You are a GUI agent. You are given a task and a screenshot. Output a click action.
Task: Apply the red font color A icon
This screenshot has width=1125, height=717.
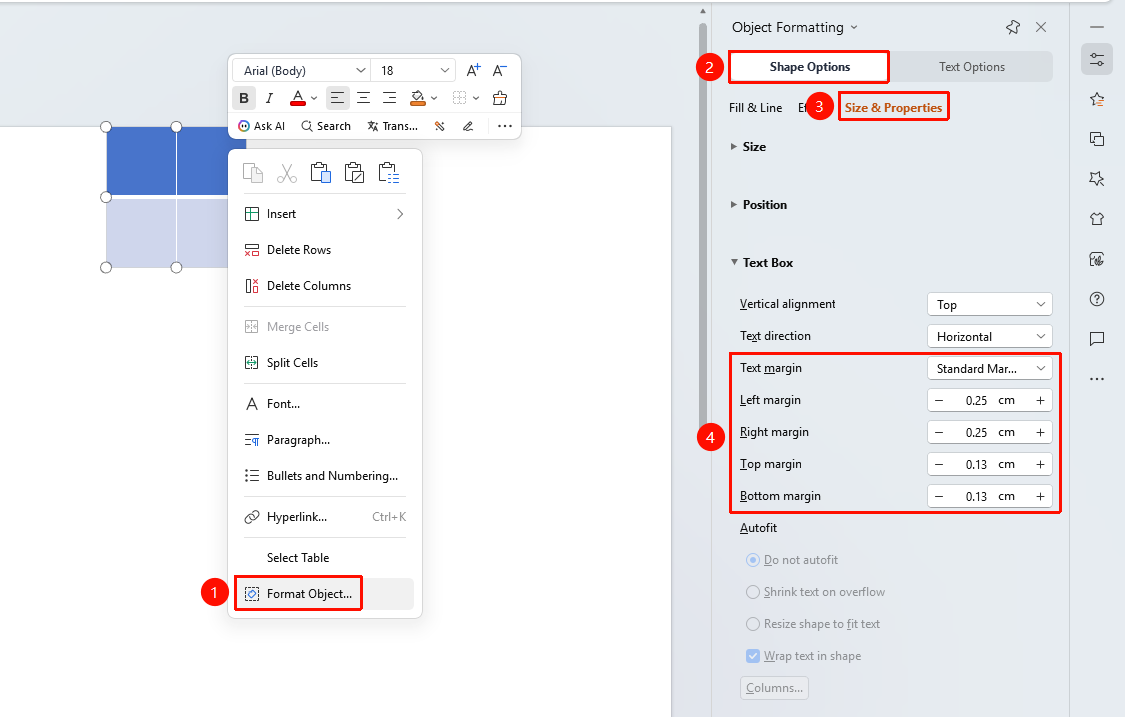click(x=297, y=98)
